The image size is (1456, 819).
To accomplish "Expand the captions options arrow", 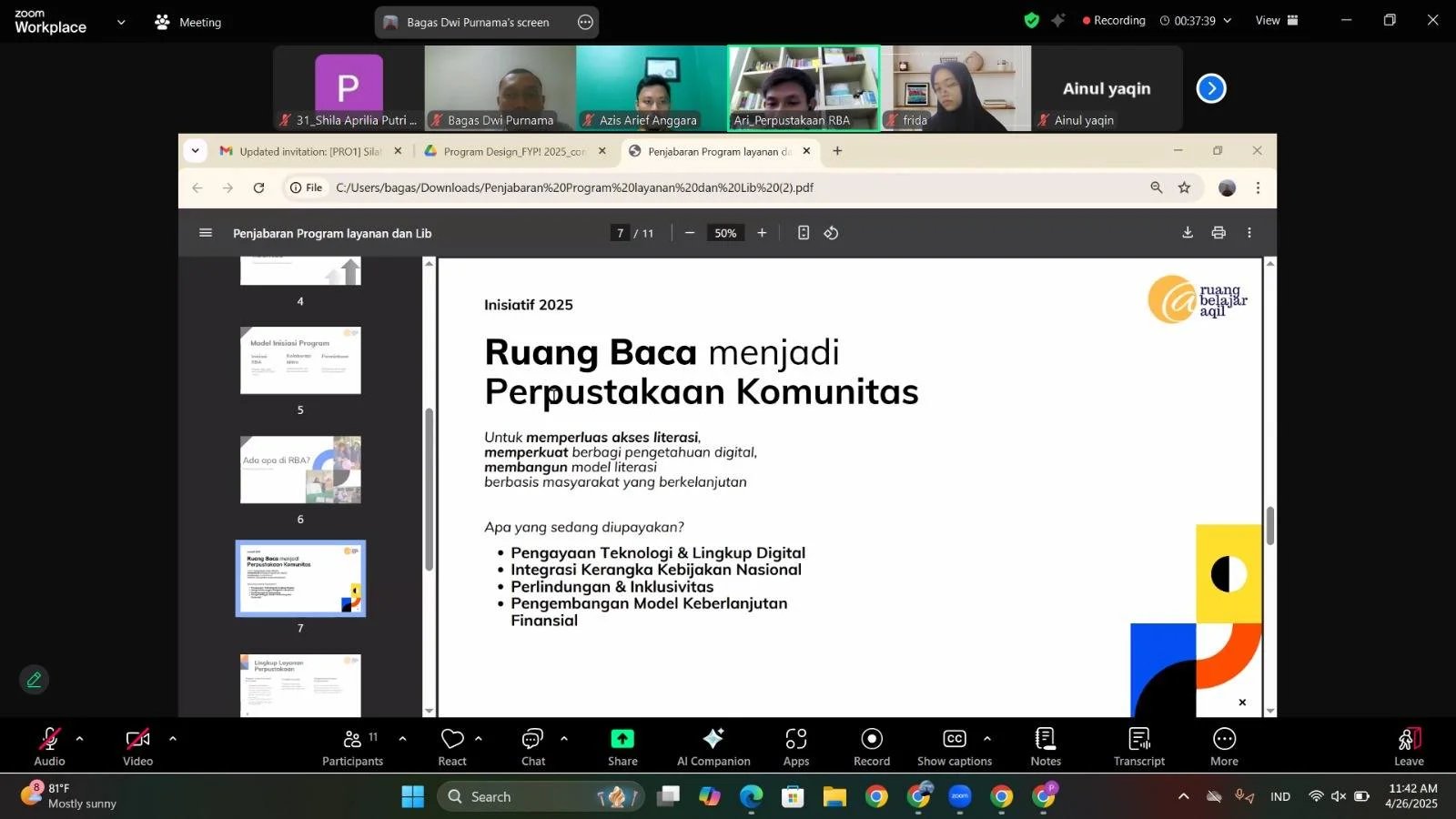I will point(987,739).
